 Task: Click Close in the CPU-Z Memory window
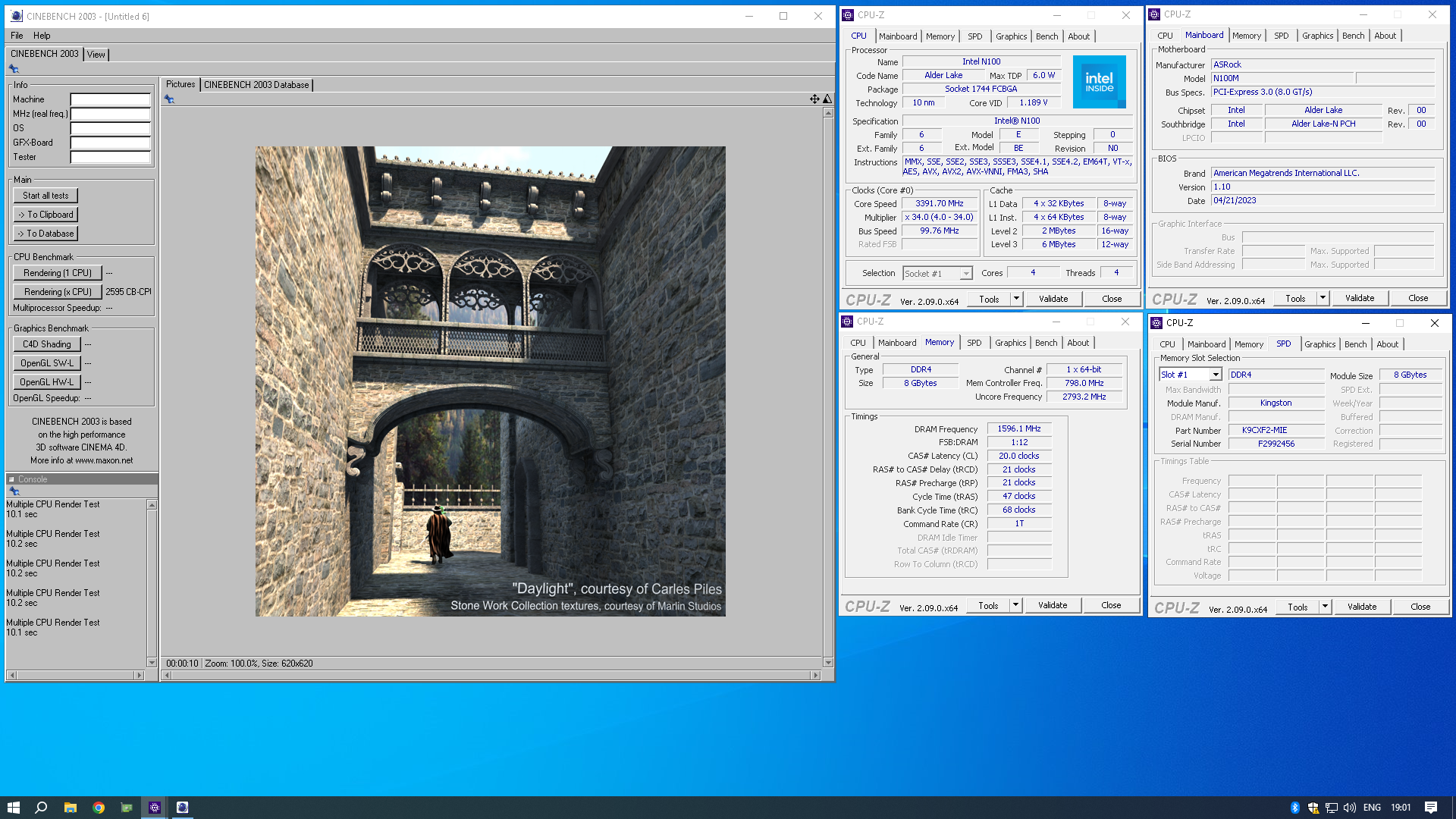coord(1111,605)
